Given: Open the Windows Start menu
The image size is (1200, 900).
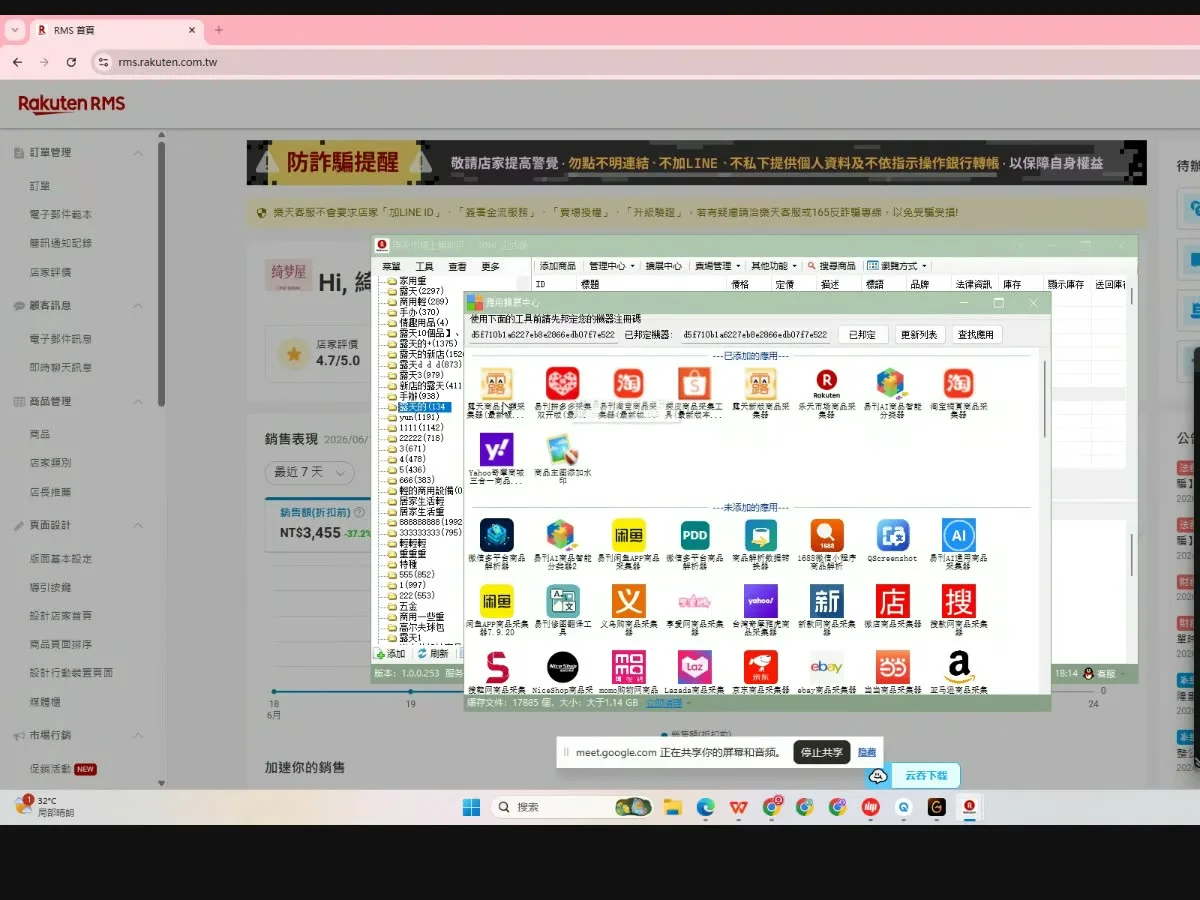Looking at the screenshot, I should click(x=471, y=807).
